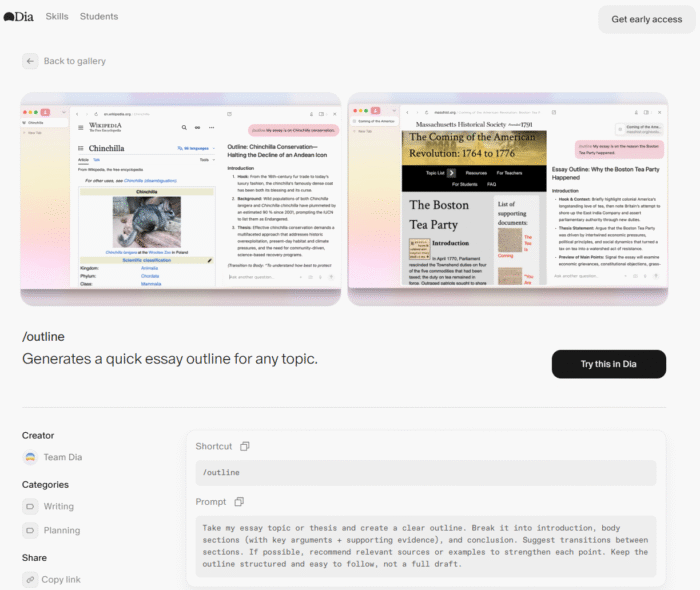Screen dimensions: 700x590
Task: Click the Team Dia avatar icon
Action: point(30,457)
